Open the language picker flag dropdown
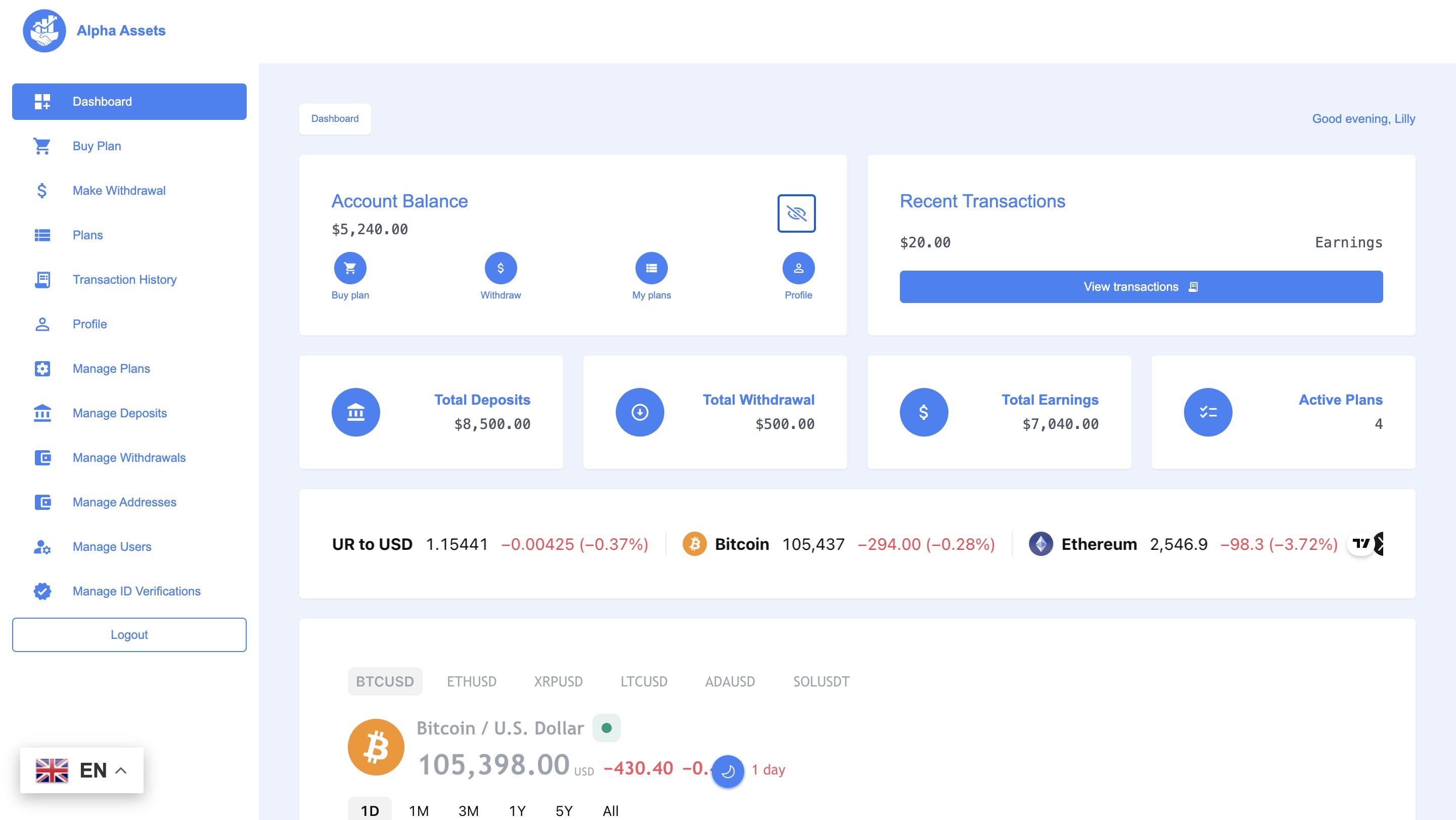The height and width of the screenshot is (820, 1456). 52,770
